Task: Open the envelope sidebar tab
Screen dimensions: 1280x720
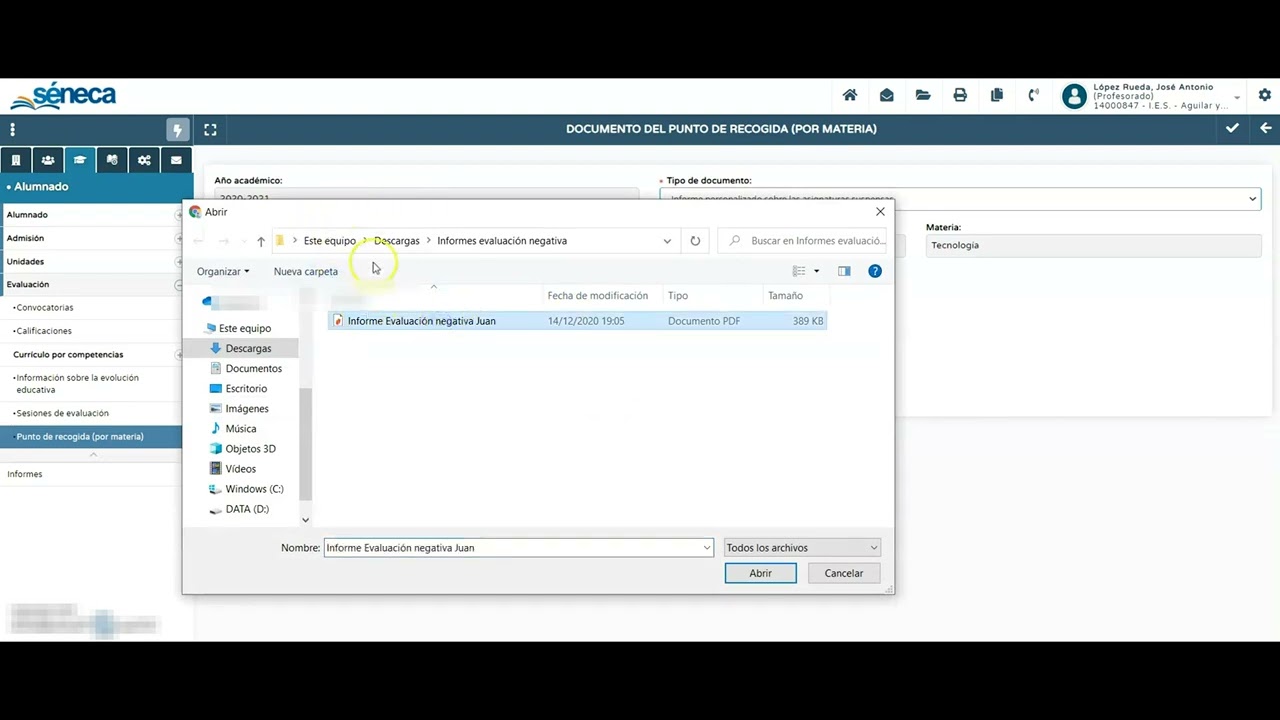Action: 176,160
